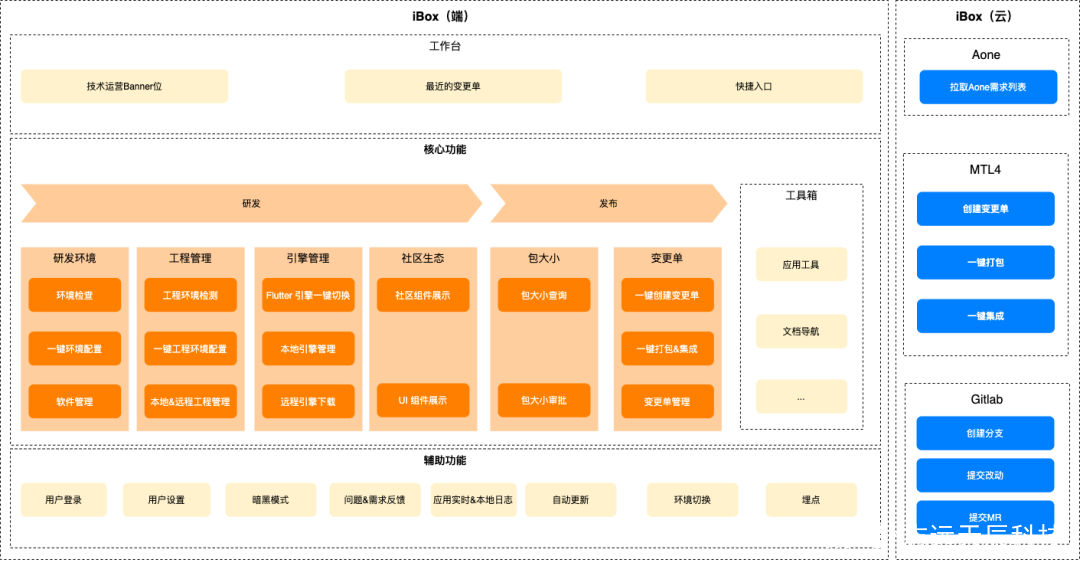Select the 本地引擎管理 block

pos(308,348)
